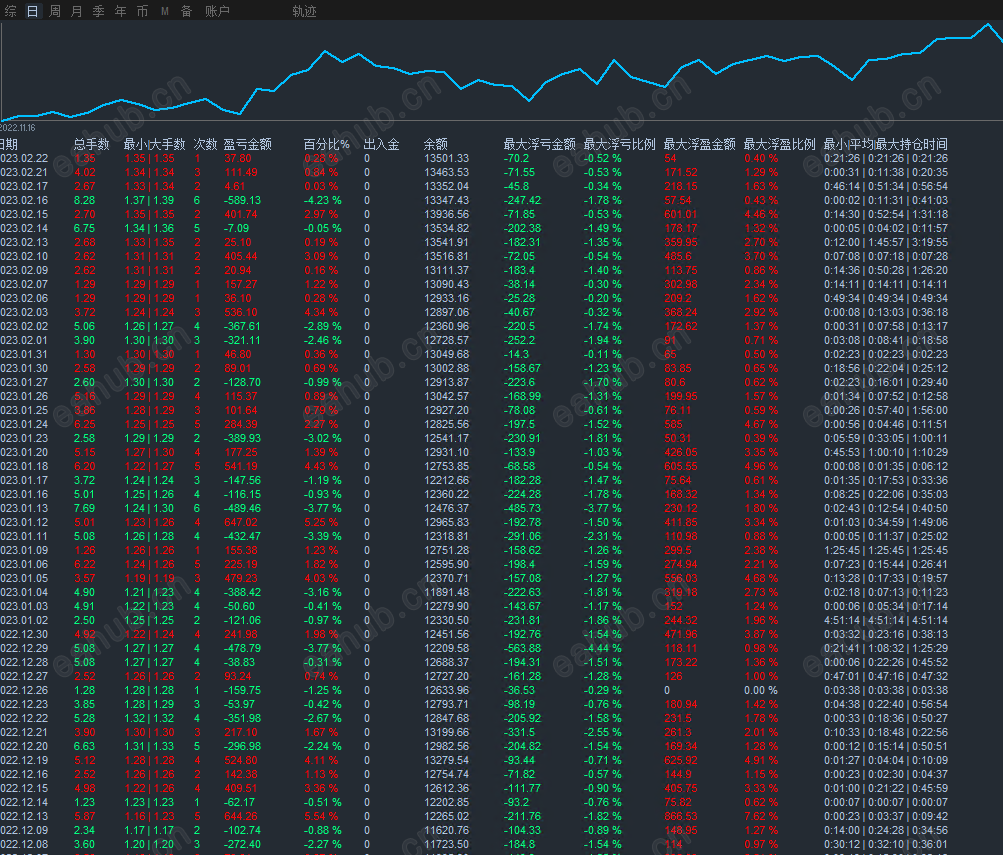The image size is (1003, 855).
Task: Select the 年 yearly tab
Action: [x=120, y=11]
